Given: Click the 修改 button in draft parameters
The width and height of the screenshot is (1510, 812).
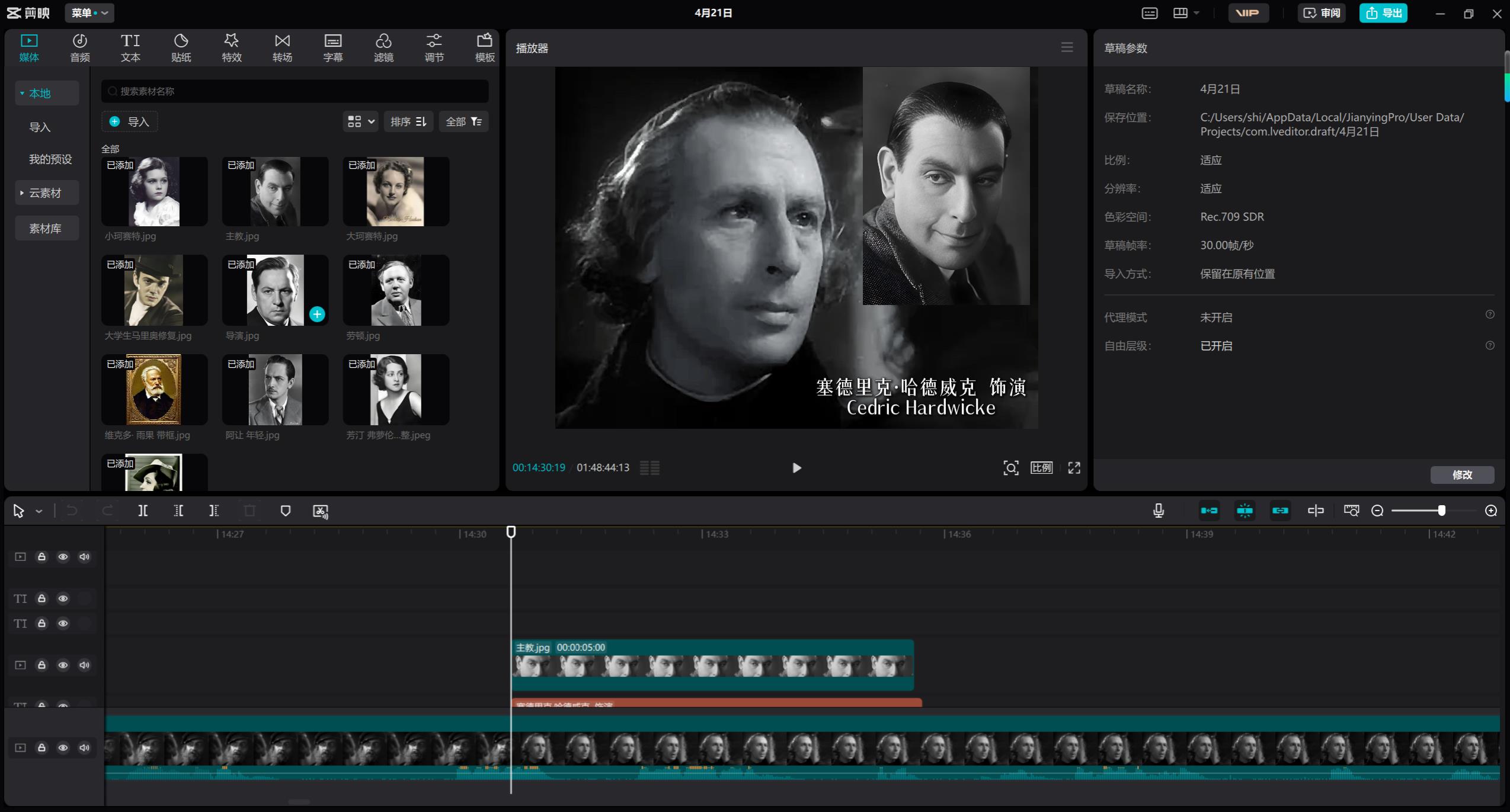Looking at the screenshot, I should (x=1461, y=474).
